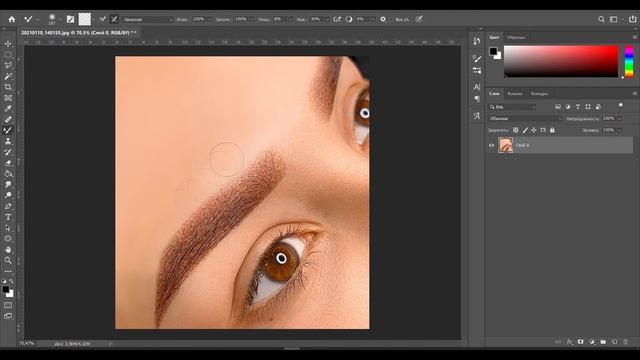This screenshot has height=360, width=640.
Task: Open the Brushes panel icon
Action: coord(477,59)
